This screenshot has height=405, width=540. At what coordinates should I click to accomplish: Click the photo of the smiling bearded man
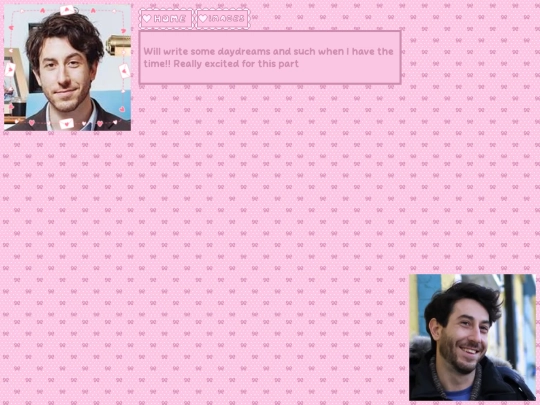(472, 337)
